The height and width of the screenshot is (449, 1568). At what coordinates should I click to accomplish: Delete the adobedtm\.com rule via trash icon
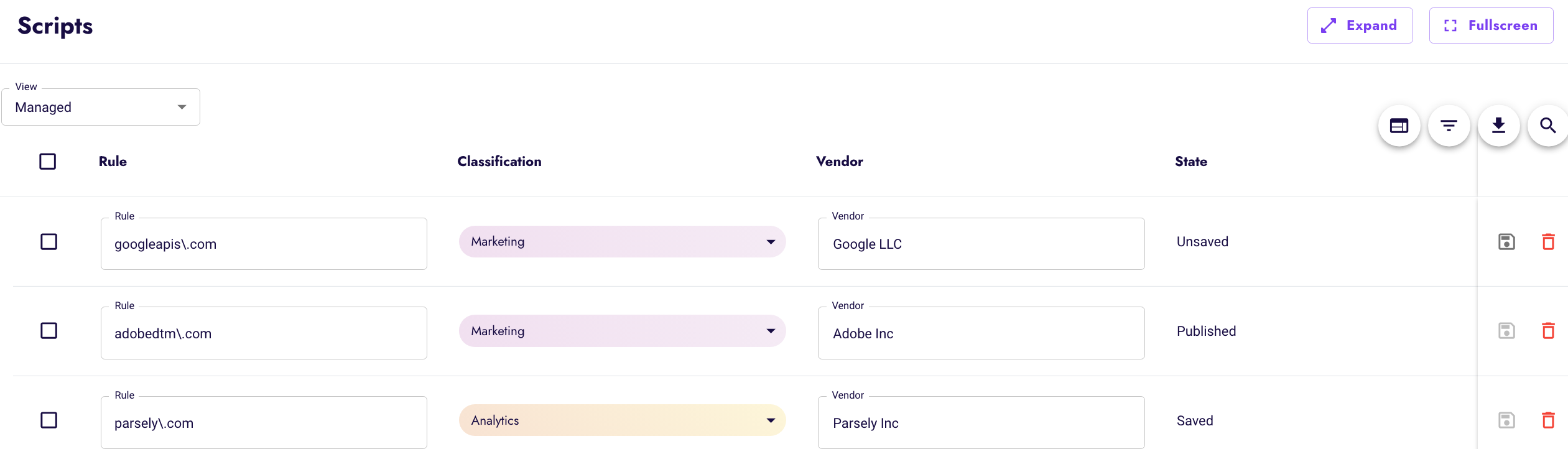[x=1547, y=331]
